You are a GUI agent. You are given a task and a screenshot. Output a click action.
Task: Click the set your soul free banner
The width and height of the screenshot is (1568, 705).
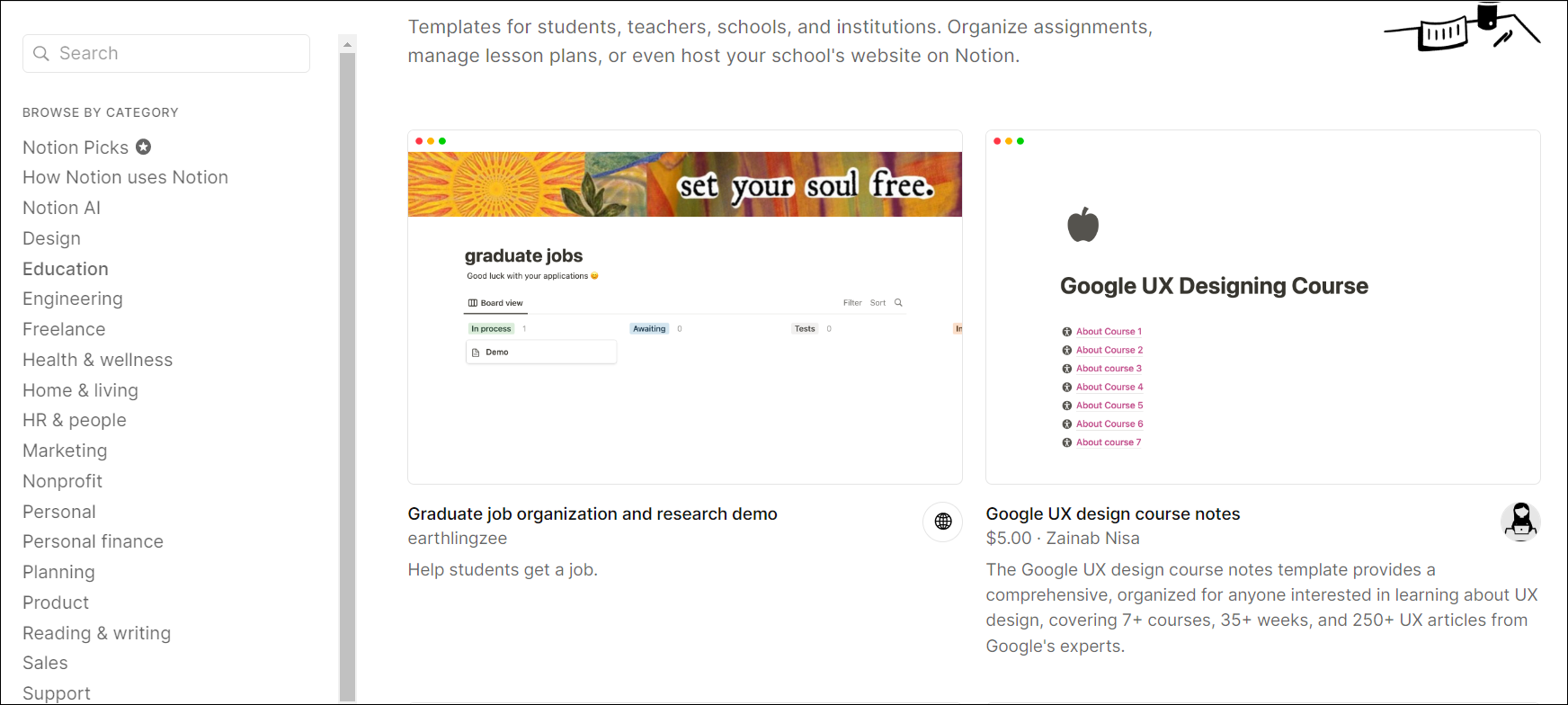685,184
